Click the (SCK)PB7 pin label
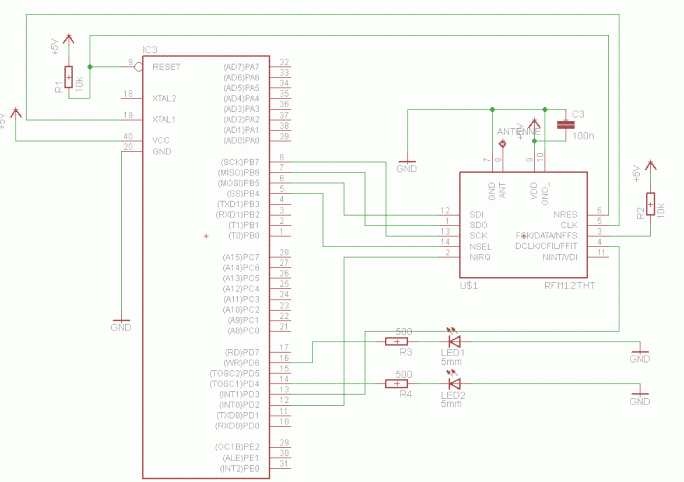 (240, 162)
